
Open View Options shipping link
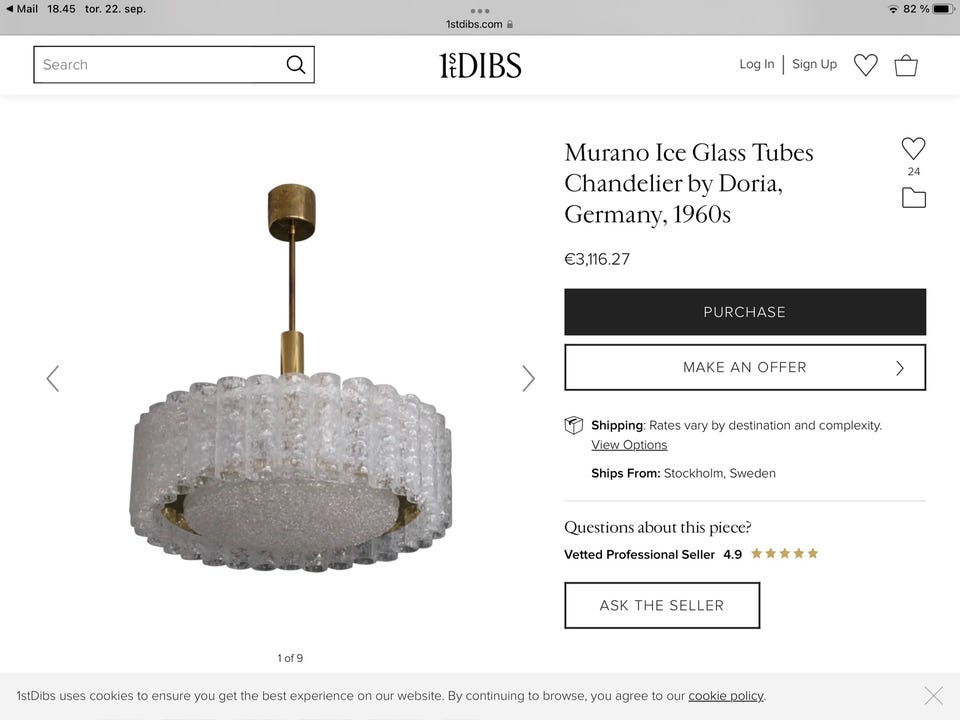(629, 445)
